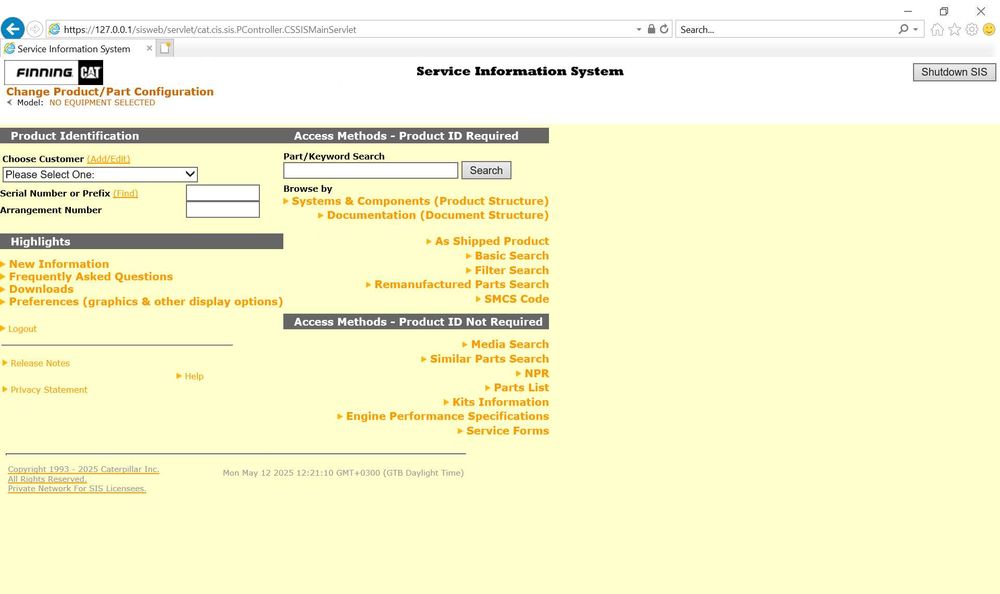The image size is (1000, 594).
Task: Select the Service Information System tab
Action: [x=73, y=48]
